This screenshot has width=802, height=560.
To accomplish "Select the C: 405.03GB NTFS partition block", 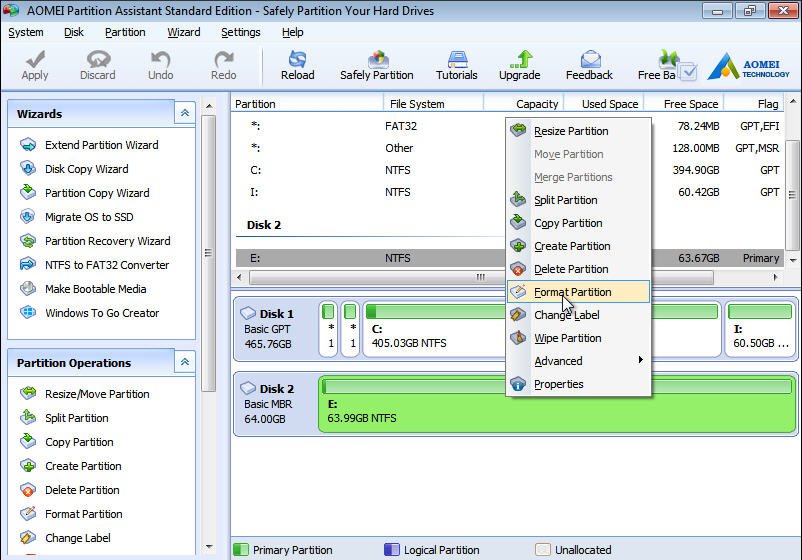I will click(542, 329).
